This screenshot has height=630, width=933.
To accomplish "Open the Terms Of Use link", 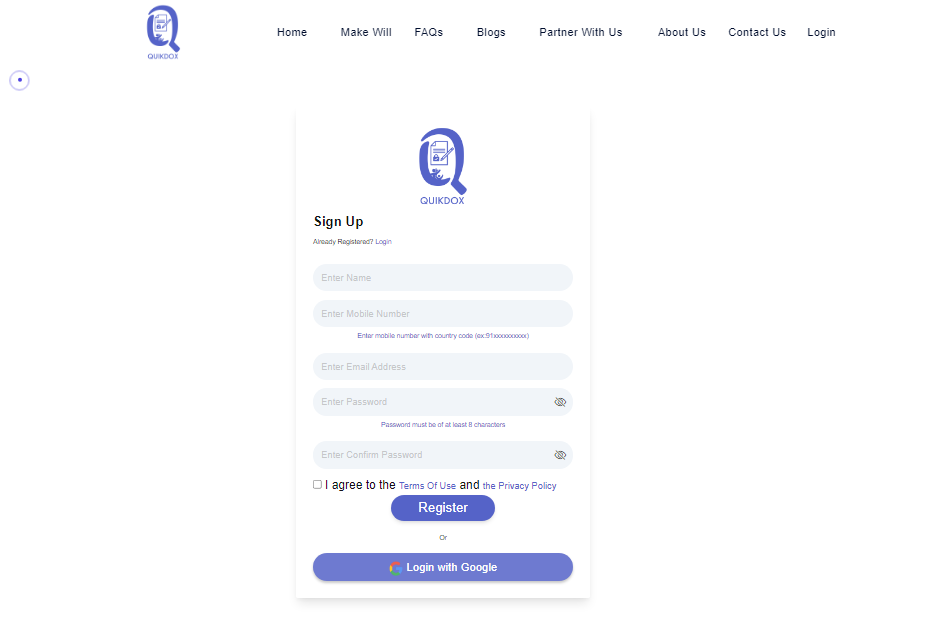I will click(x=427, y=485).
